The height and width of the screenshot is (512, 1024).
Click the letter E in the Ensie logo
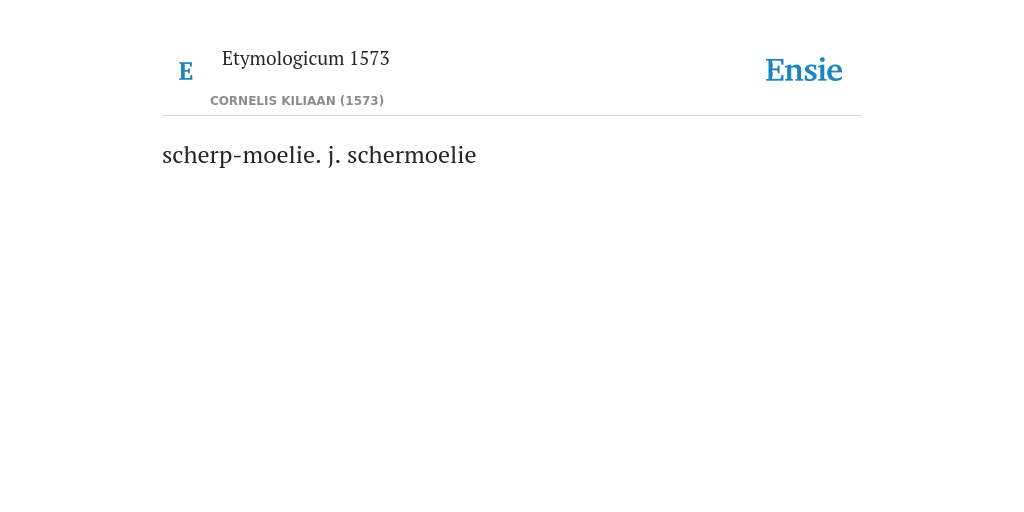pyautogui.click(x=775, y=70)
